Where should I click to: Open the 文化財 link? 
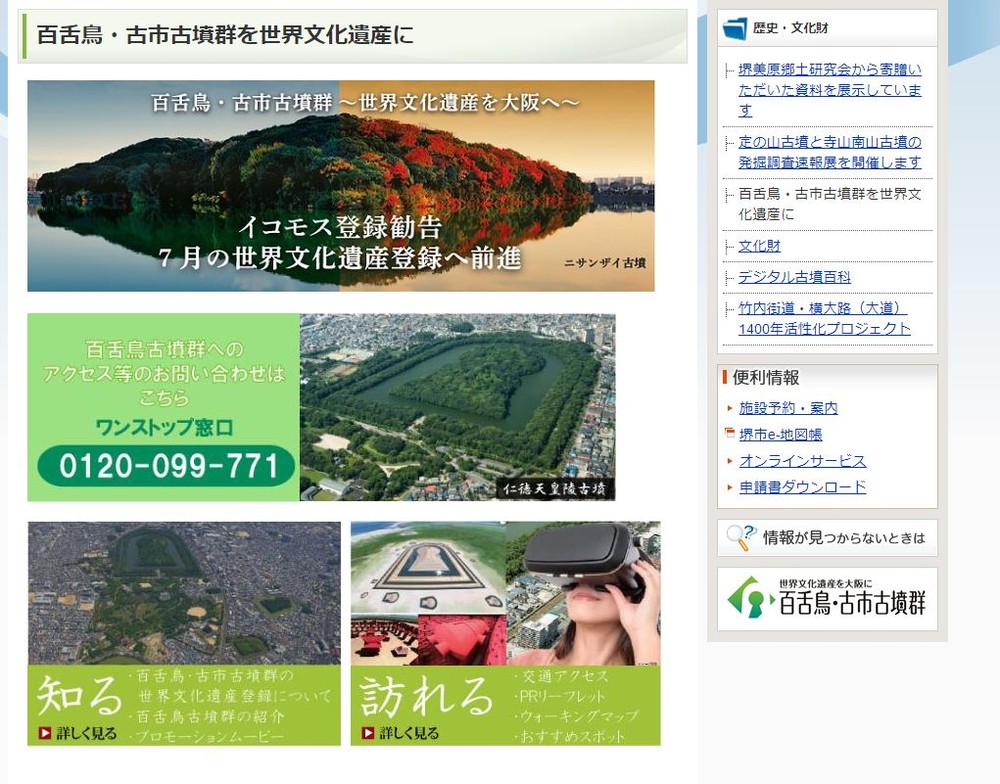pyautogui.click(x=759, y=245)
